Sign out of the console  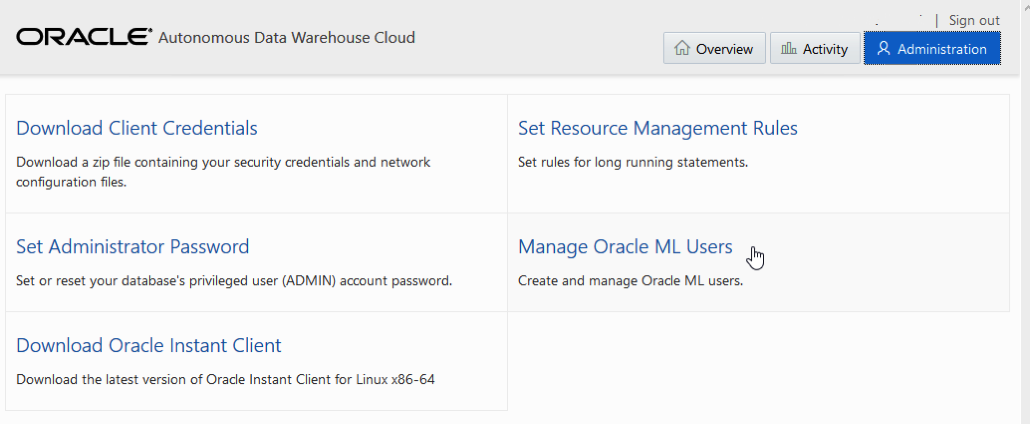tap(974, 20)
